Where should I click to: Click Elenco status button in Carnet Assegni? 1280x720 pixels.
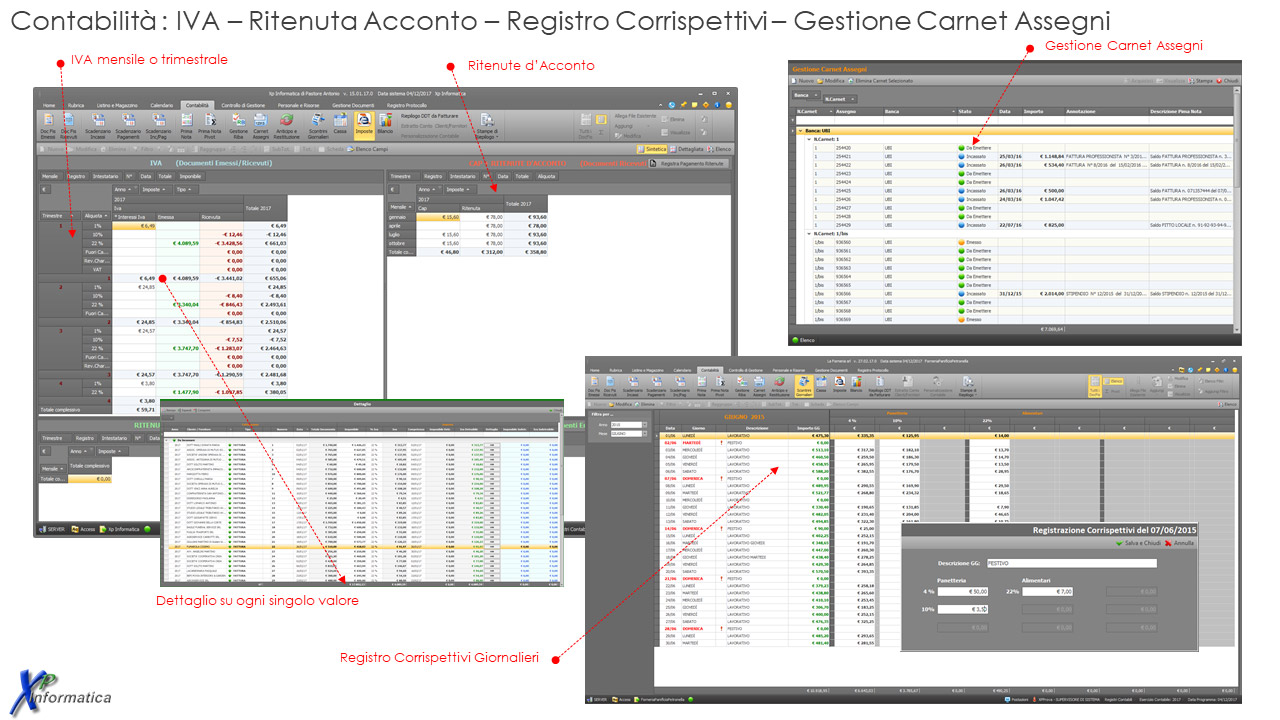(804, 340)
